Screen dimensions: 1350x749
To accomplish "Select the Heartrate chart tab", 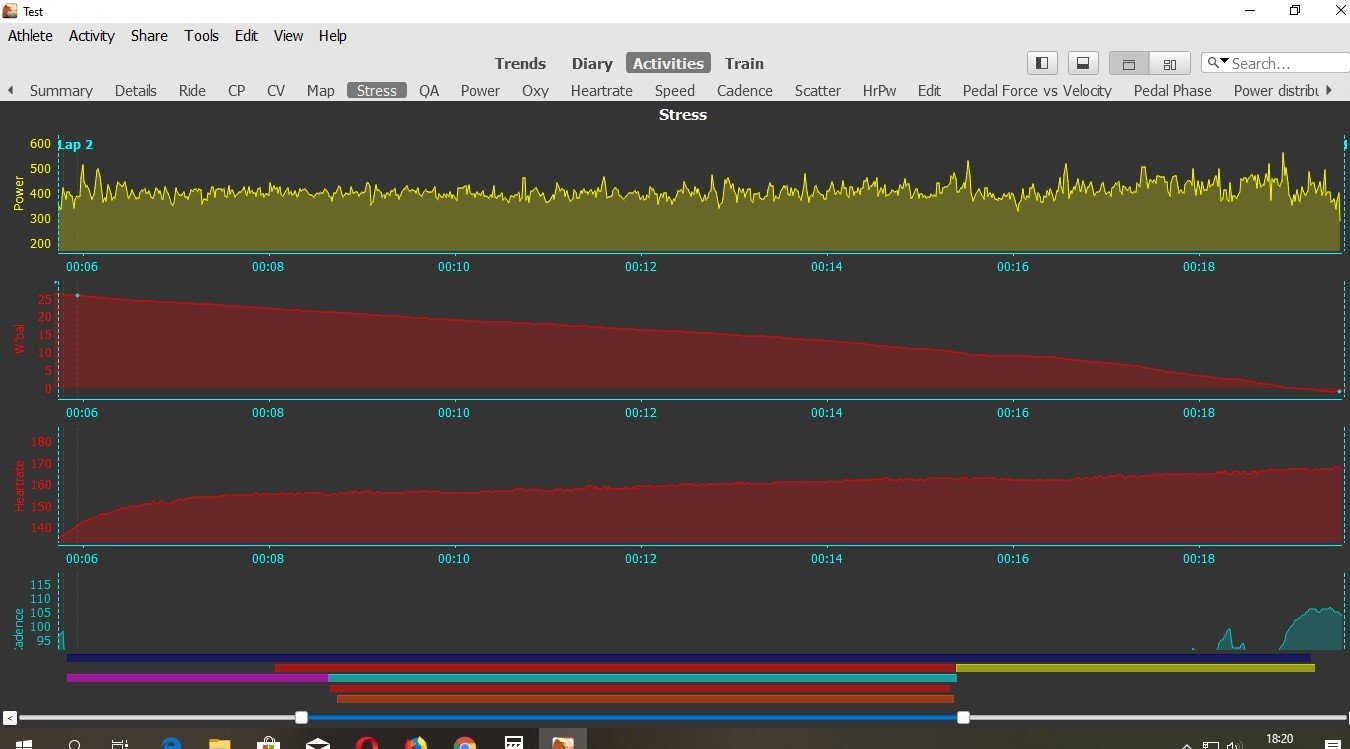I will (x=601, y=90).
